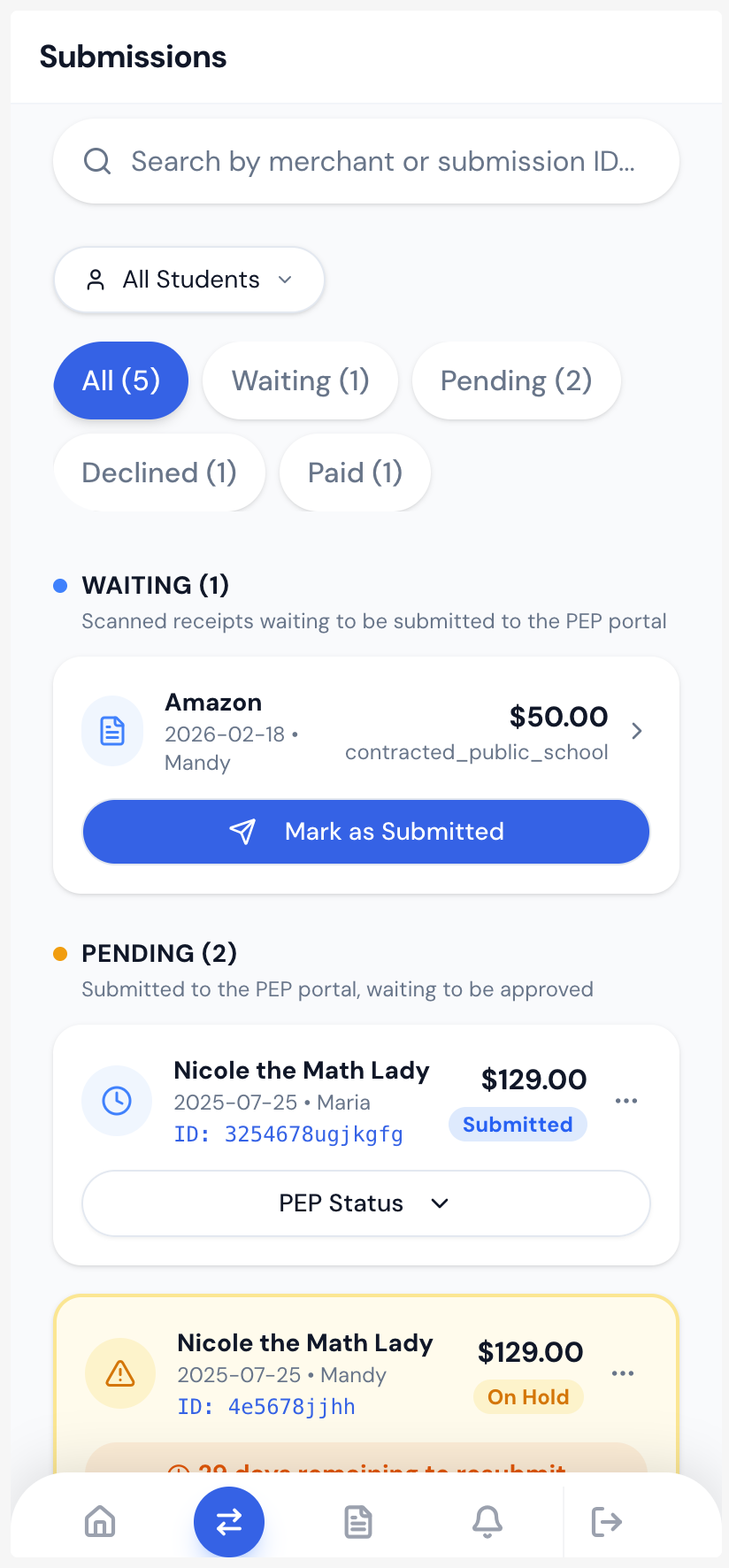Tap the submissions swap-arrows nav icon
This screenshot has height=1568, width=729.
tap(229, 1522)
